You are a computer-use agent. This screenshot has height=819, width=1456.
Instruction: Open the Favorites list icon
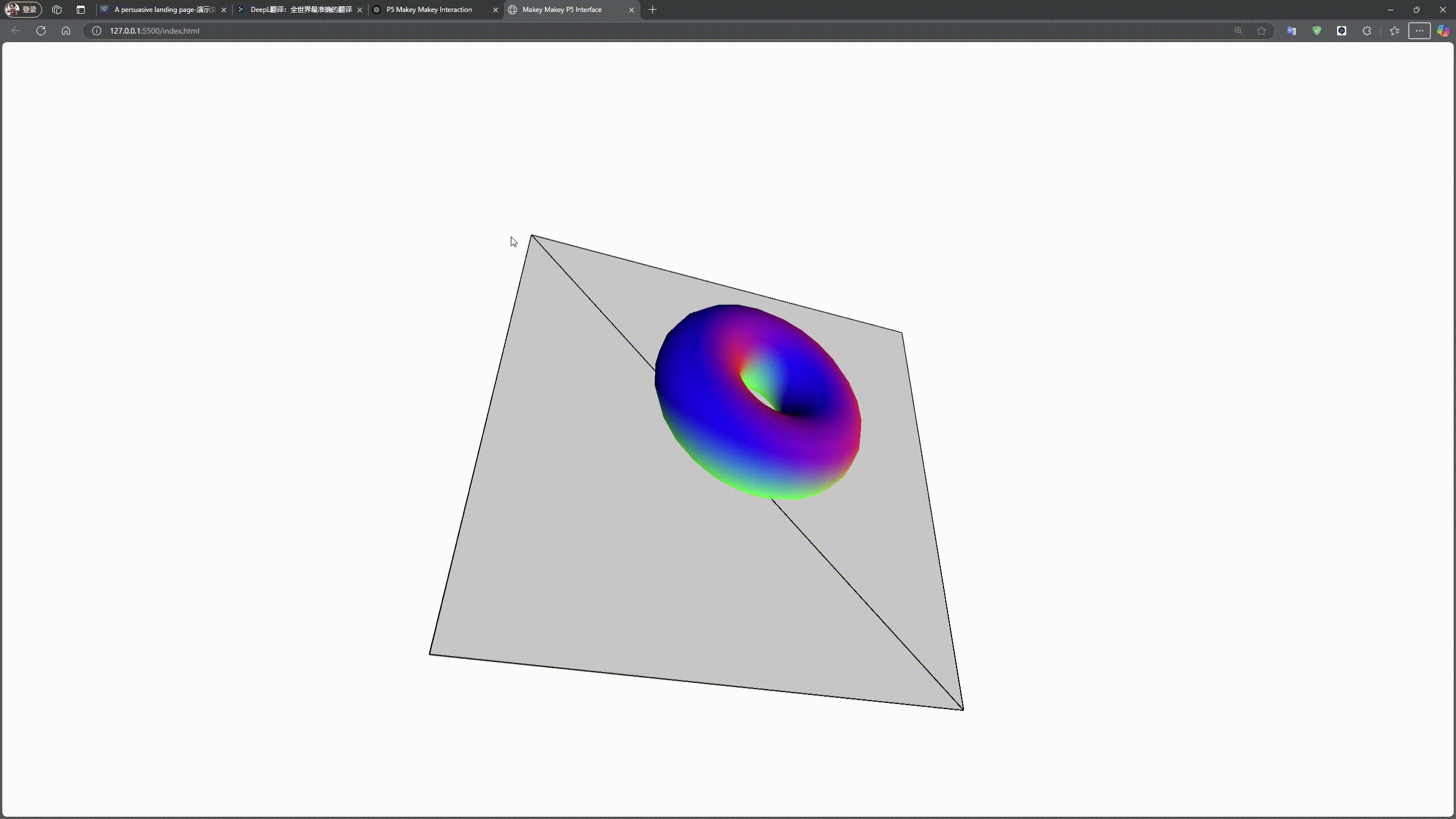click(x=1394, y=31)
